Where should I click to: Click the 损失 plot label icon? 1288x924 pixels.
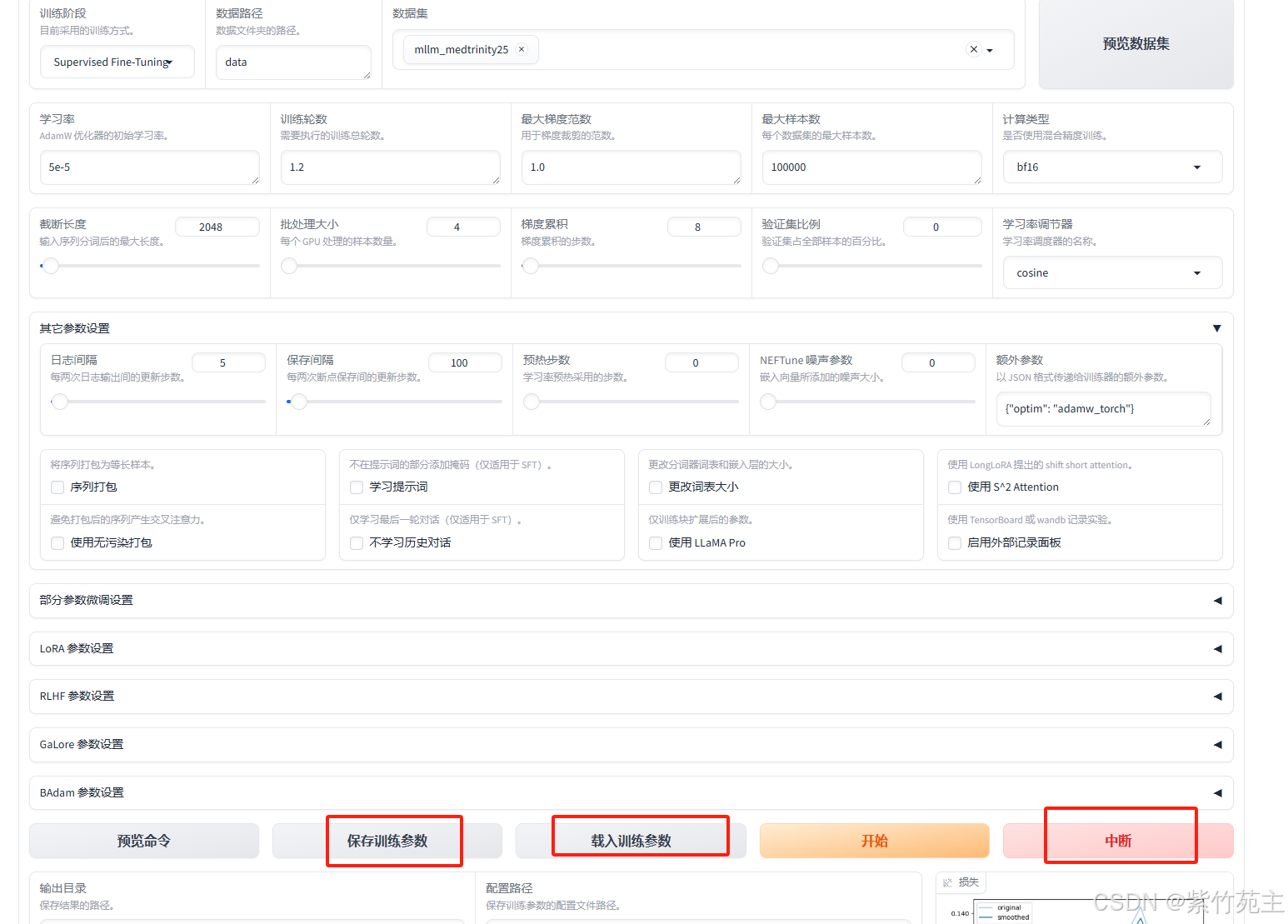click(947, 882)
